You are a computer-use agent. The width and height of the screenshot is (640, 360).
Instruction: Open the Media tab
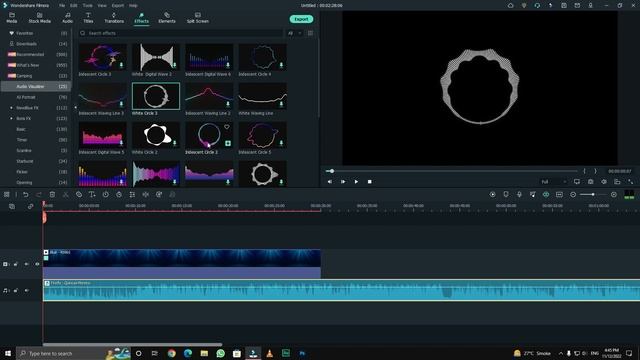pos(11,18)
